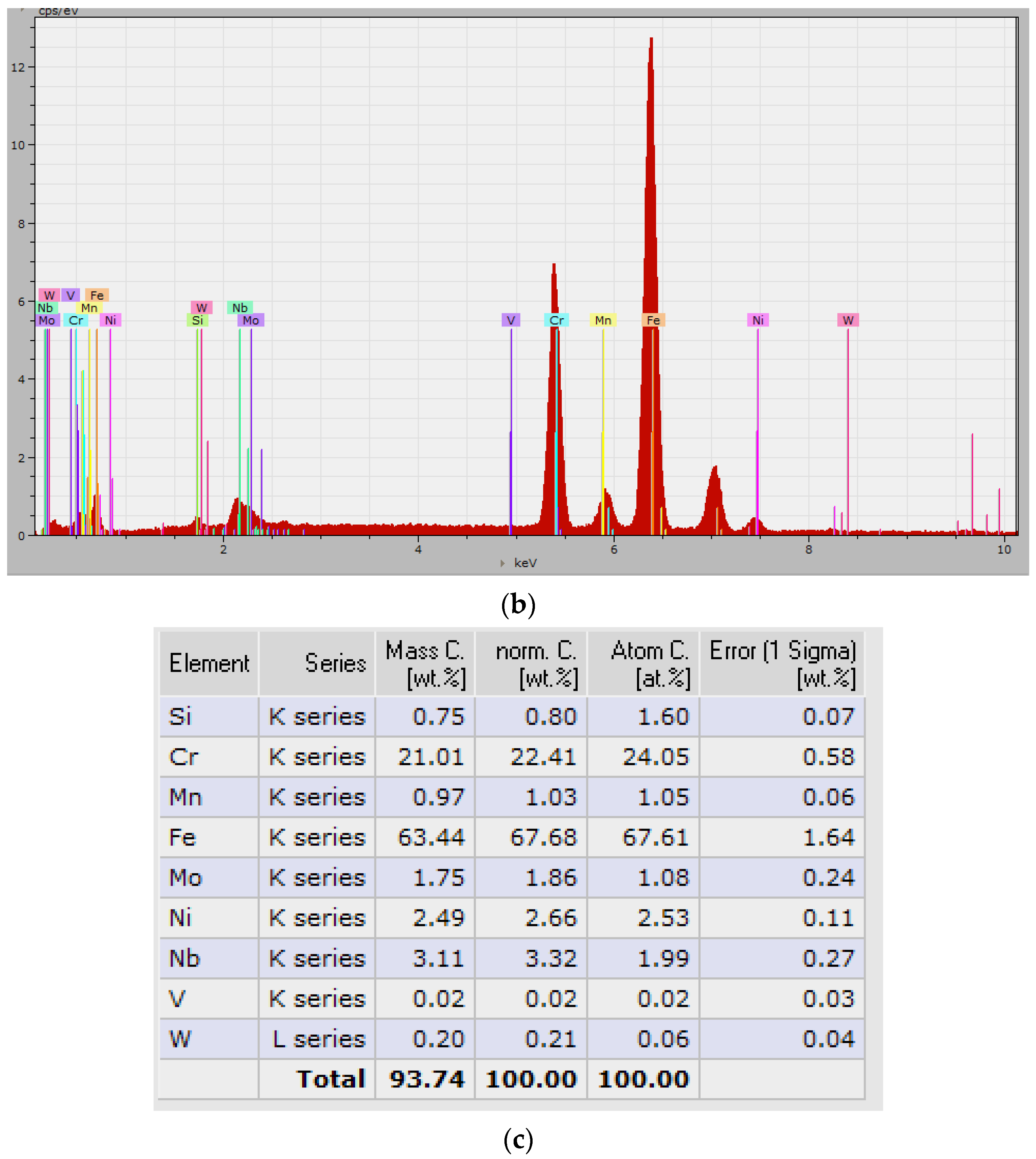Click the yellow Mn marker near 5.9 keV
This screenshot has width=1036, height=1159.
(603, 320)
